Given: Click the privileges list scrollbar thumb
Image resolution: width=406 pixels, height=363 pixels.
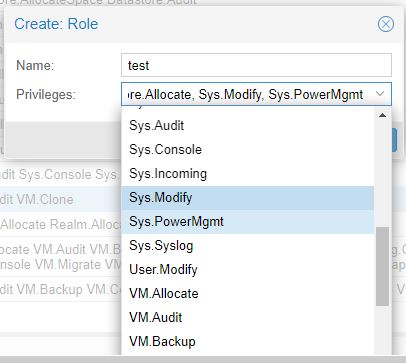Looking at the screenshot, I should point(382,266).
